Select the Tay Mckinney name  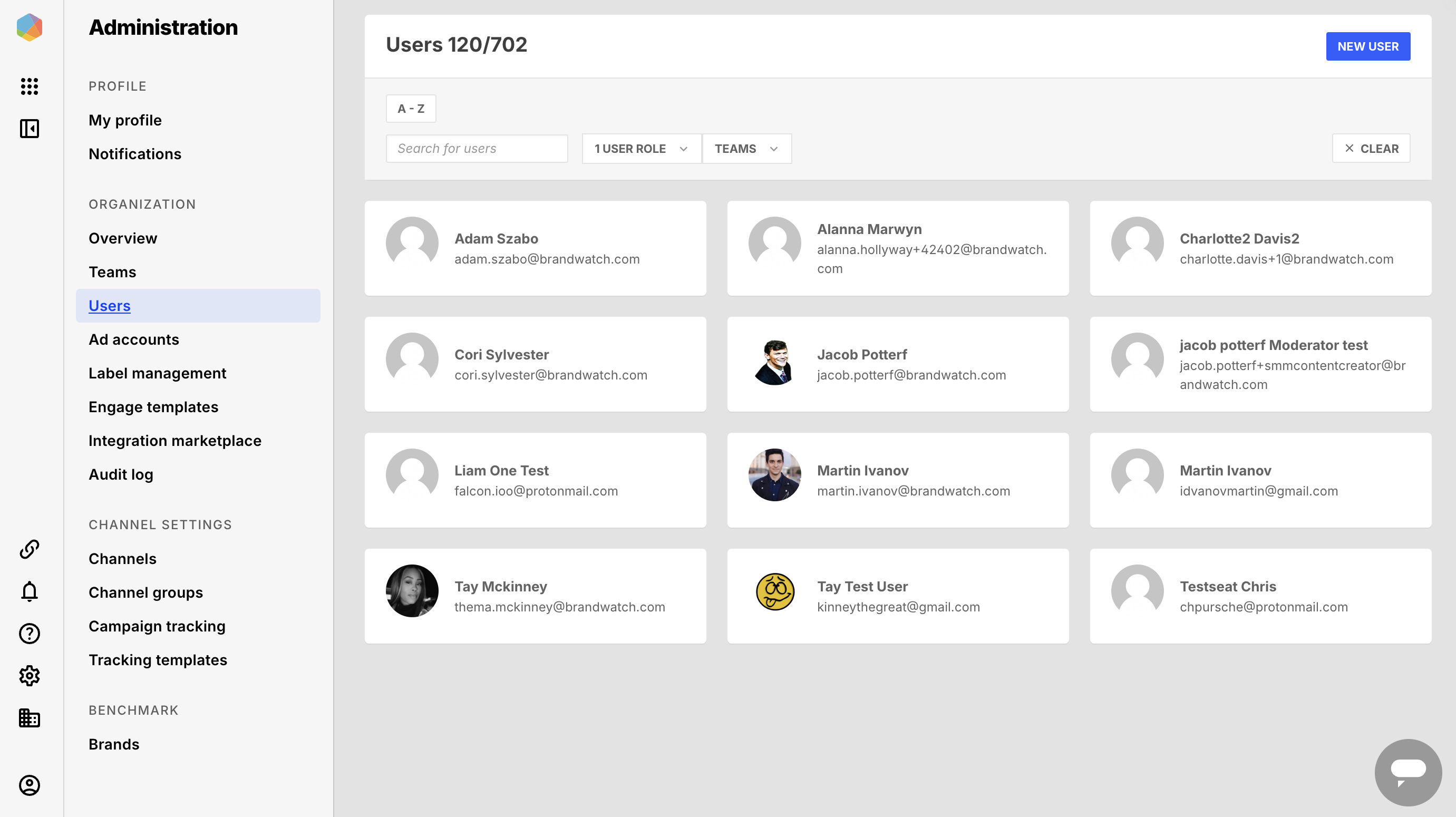tap(500, 586)
